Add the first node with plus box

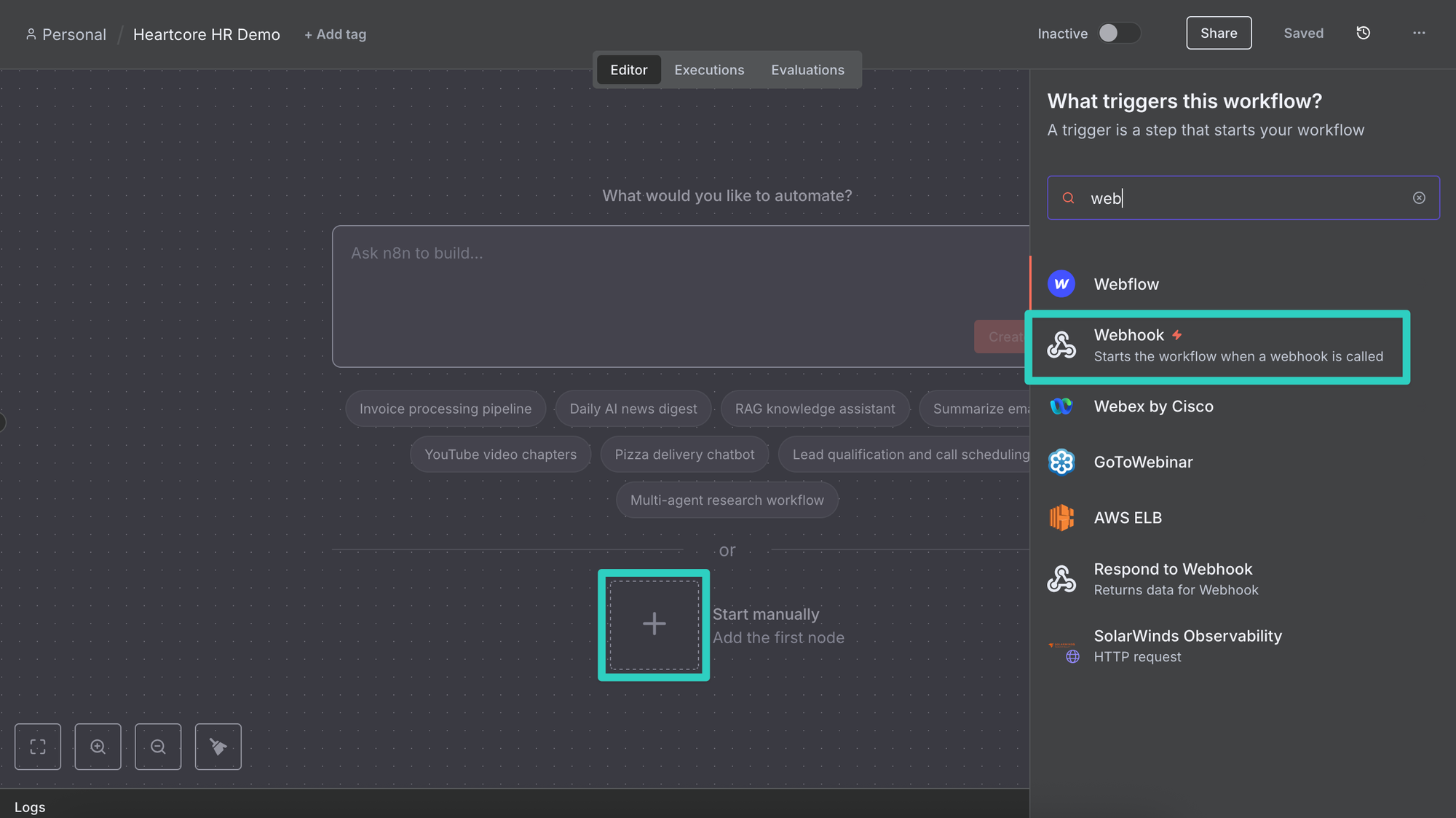pos(654,624)
